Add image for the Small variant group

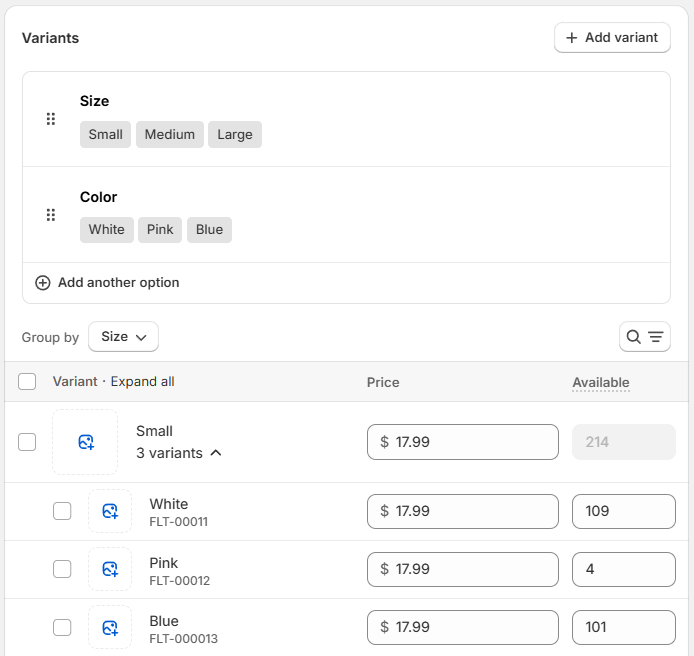click(85, 442)
